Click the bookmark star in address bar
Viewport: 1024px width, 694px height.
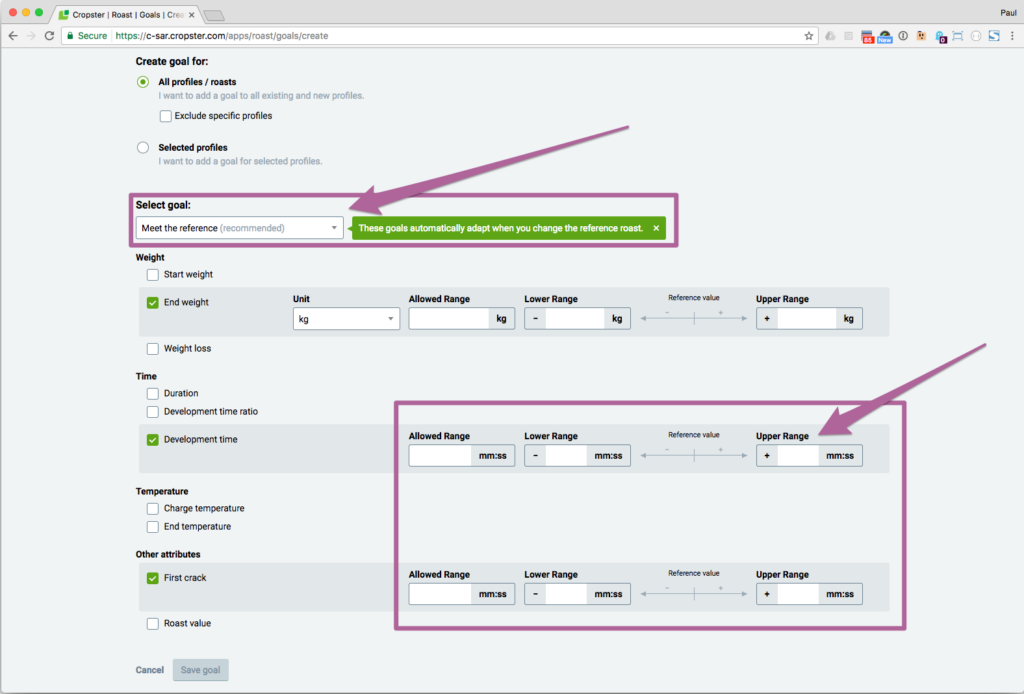pyautogui.click(x=809, y=36)
